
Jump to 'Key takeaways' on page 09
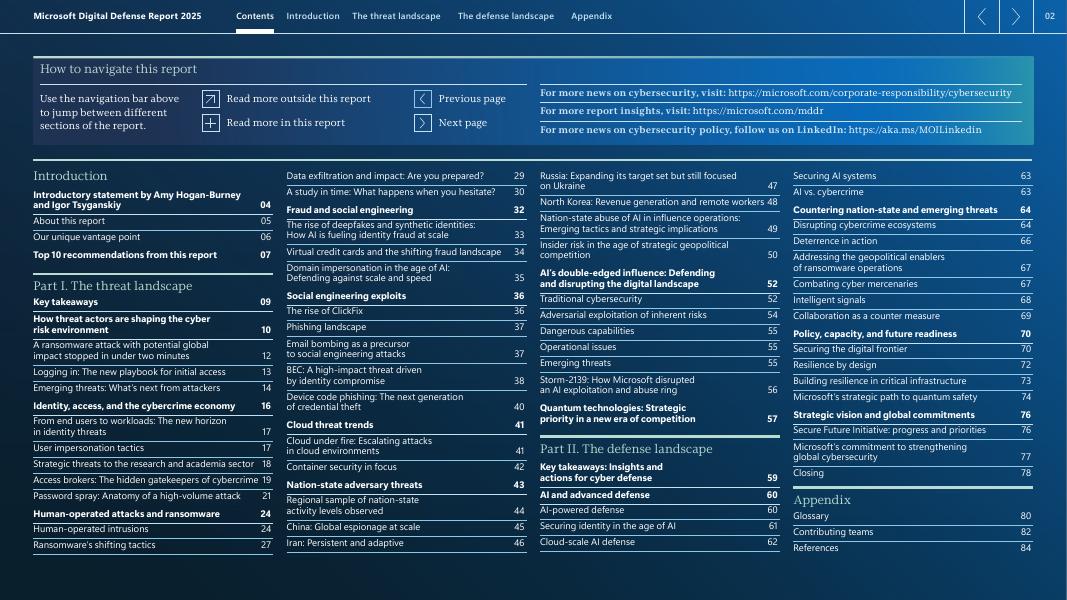[x=152, y=302]
